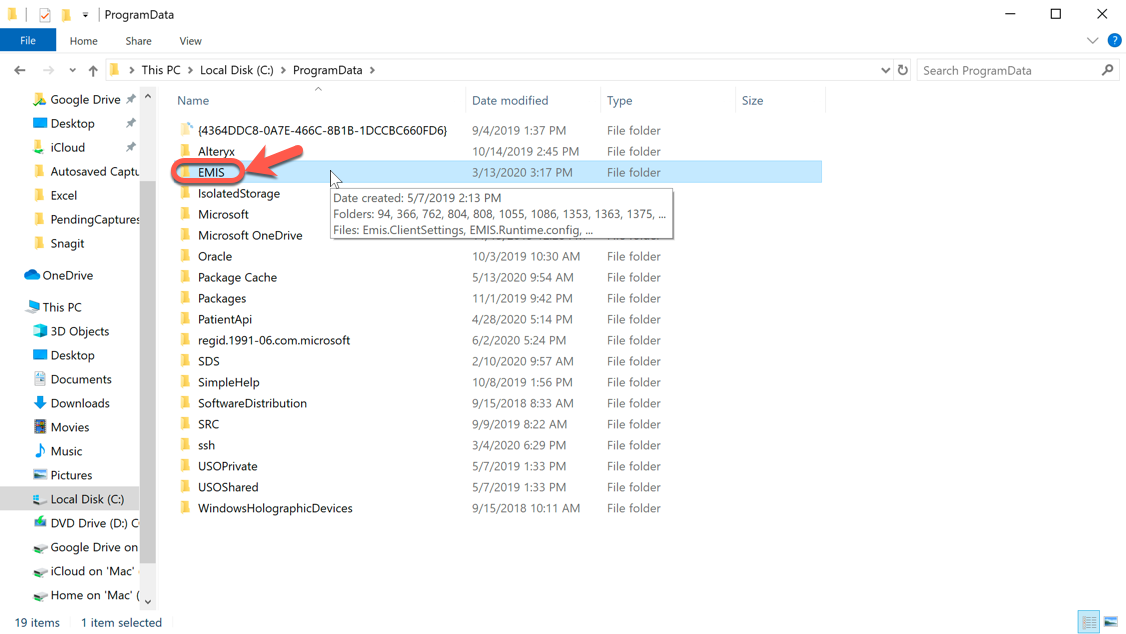Click ProgramData breadcrumb segment
The width and height of the screenshot is (1126, 634).
327,70
